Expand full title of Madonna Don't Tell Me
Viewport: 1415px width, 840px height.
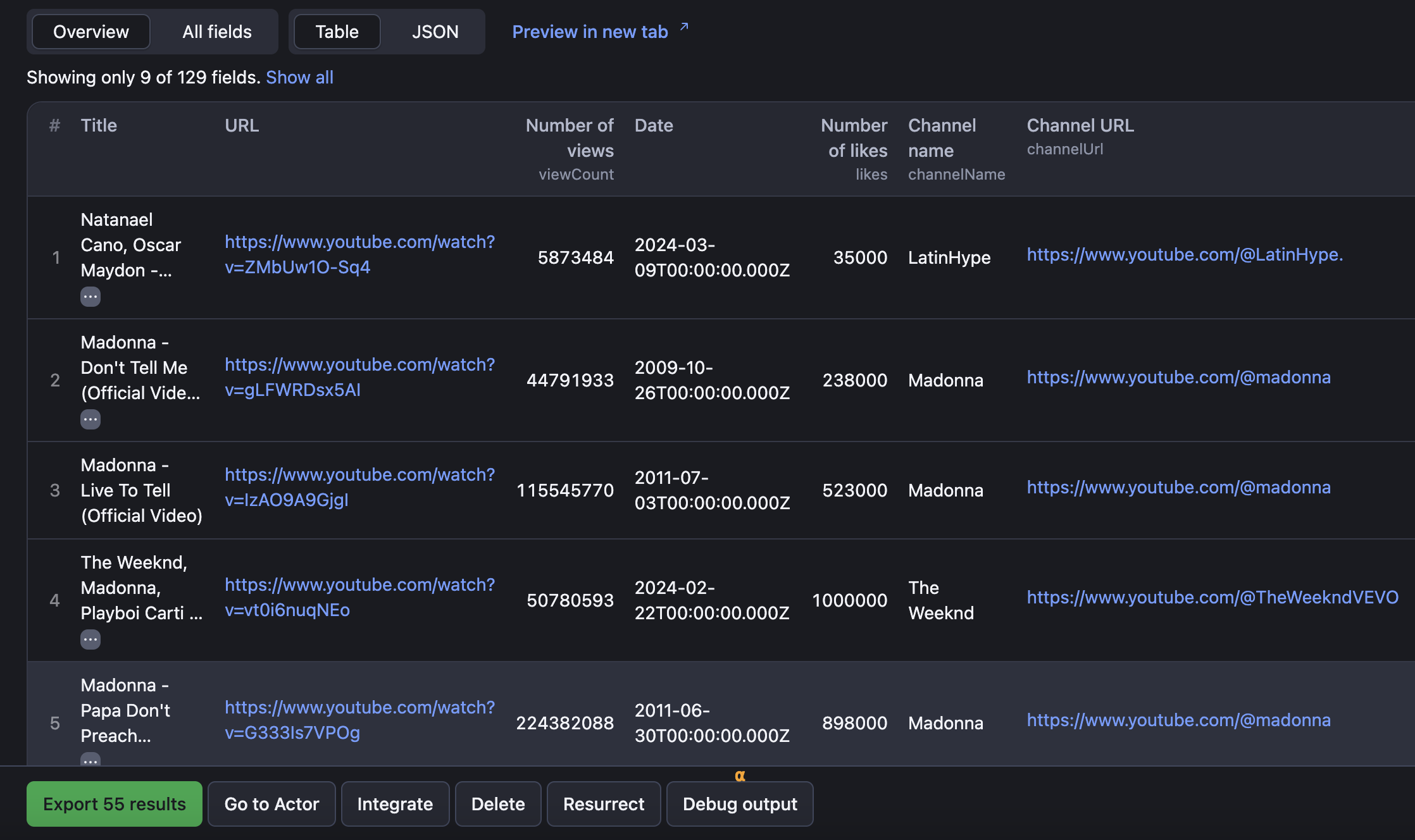point(90,419)
